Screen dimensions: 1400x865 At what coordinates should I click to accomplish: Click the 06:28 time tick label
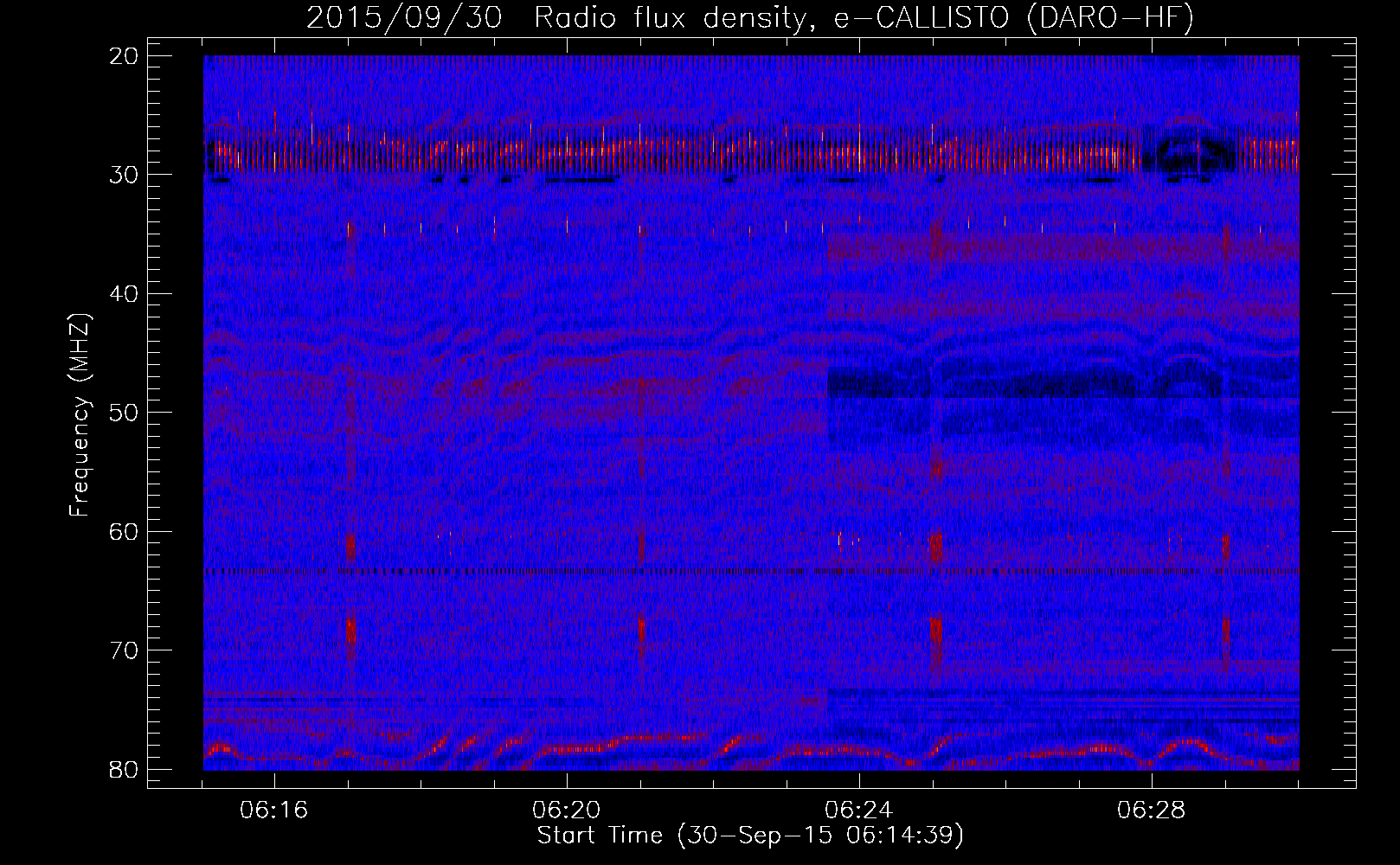point(1151,811)
